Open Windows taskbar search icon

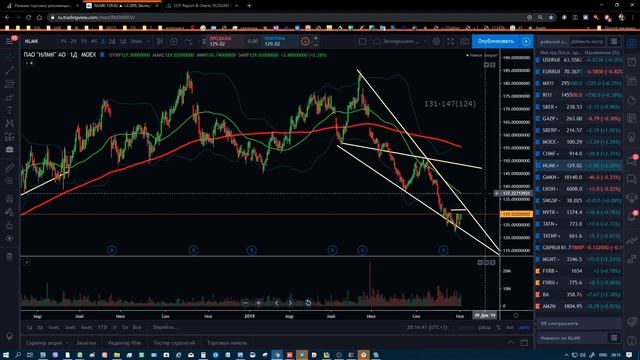click(x=18, y=355)
